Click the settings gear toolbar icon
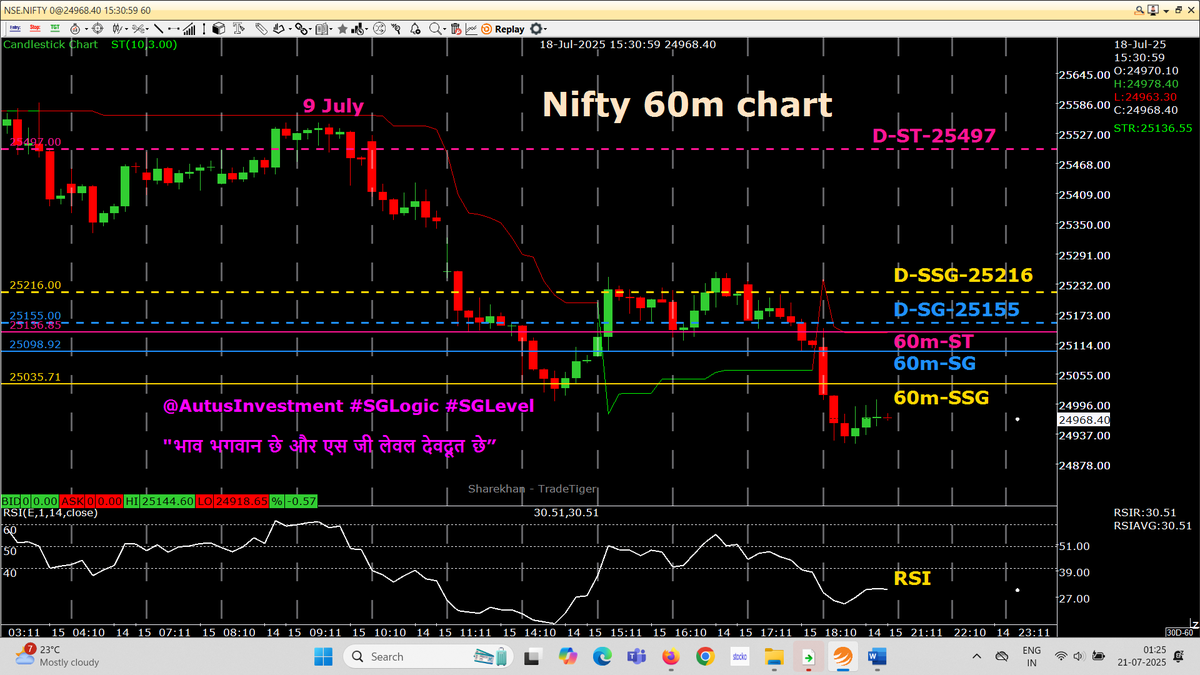Viewport: 1200px width, 675px height. 536,29
